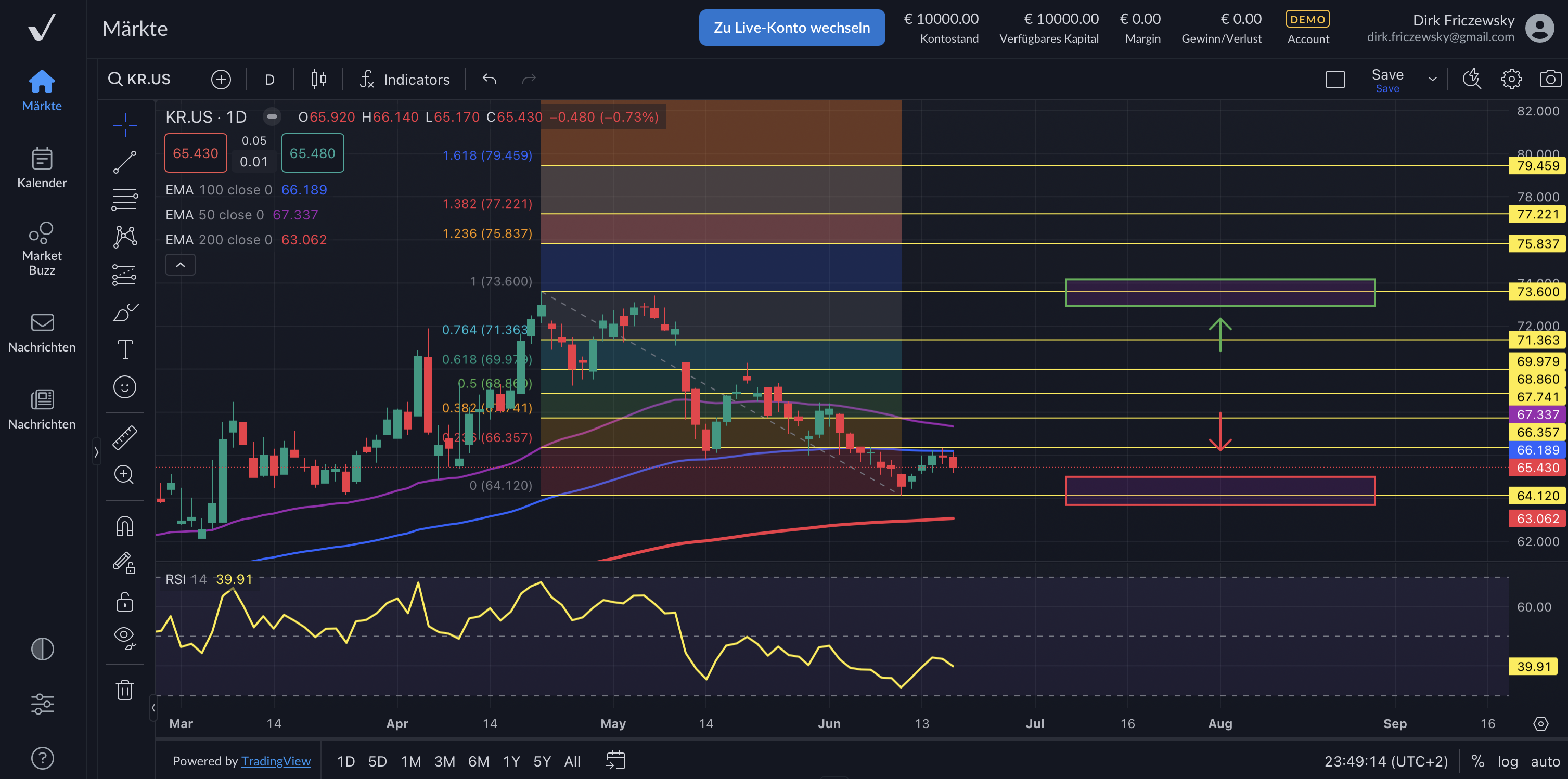Select the trend line drawing tool
The image size is (1568, 779).
[125, 162]
